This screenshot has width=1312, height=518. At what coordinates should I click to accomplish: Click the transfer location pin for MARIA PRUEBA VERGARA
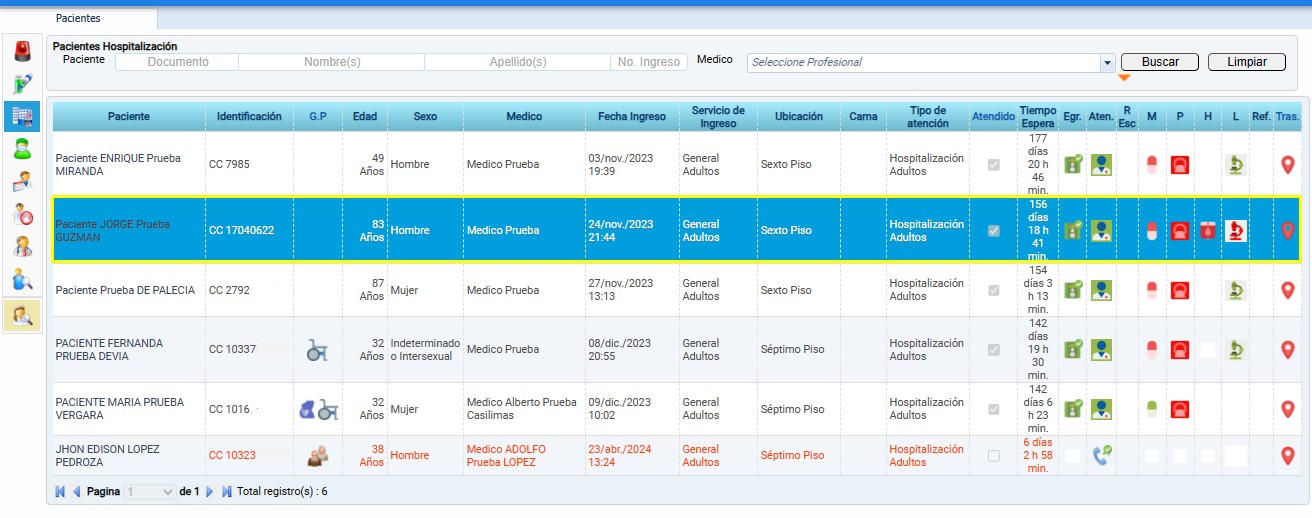(1287, 409)
